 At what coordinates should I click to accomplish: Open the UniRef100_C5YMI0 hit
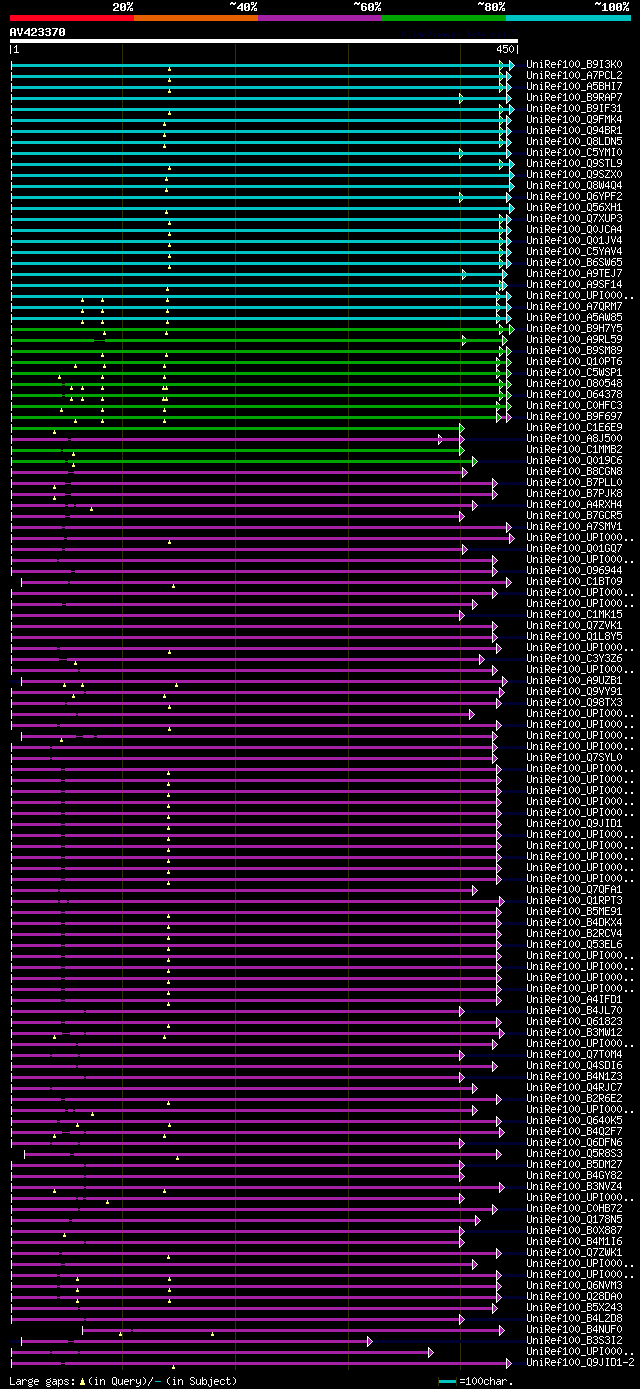coord(575,153)
